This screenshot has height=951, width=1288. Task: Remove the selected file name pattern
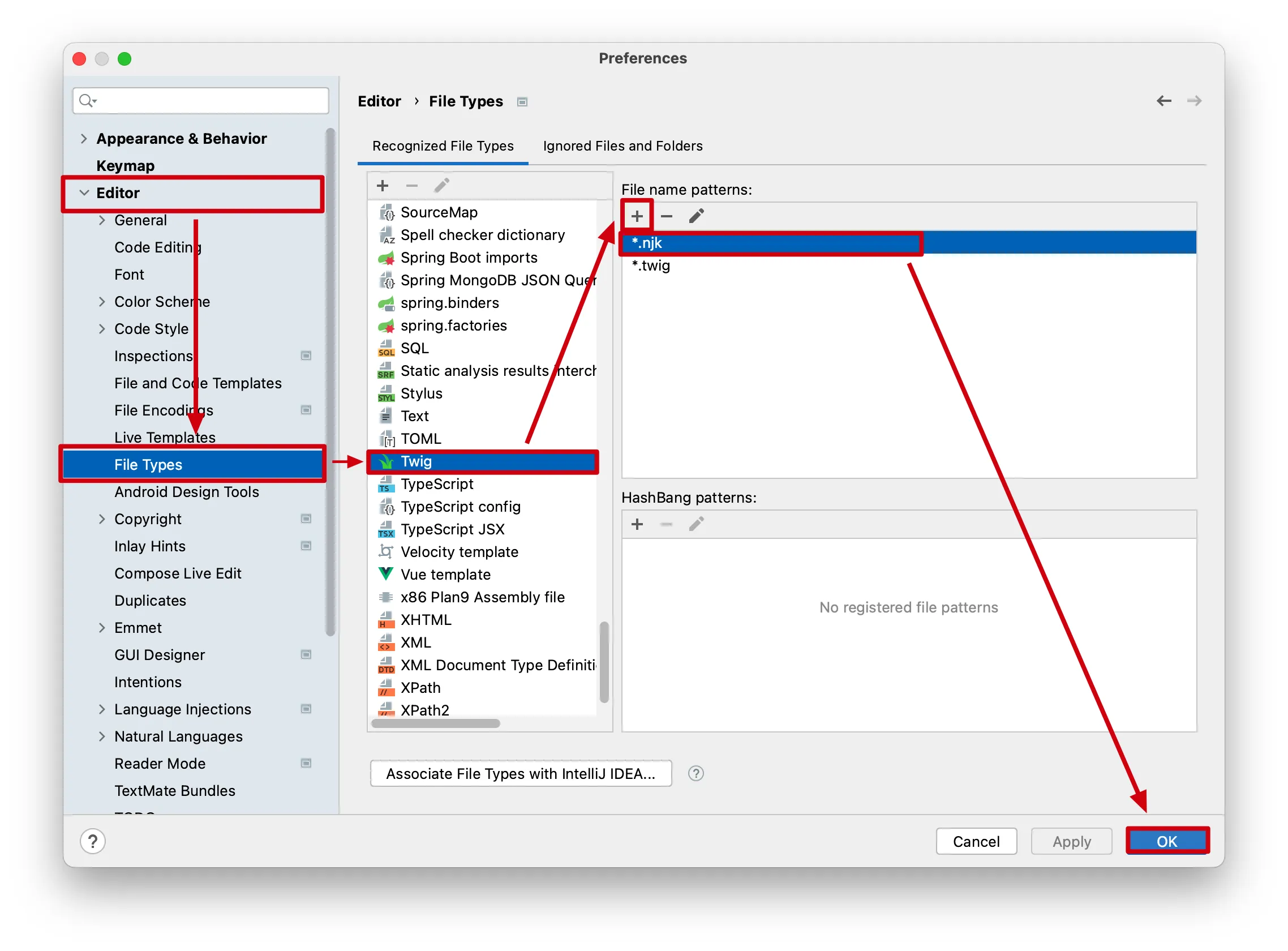[667, 216]
